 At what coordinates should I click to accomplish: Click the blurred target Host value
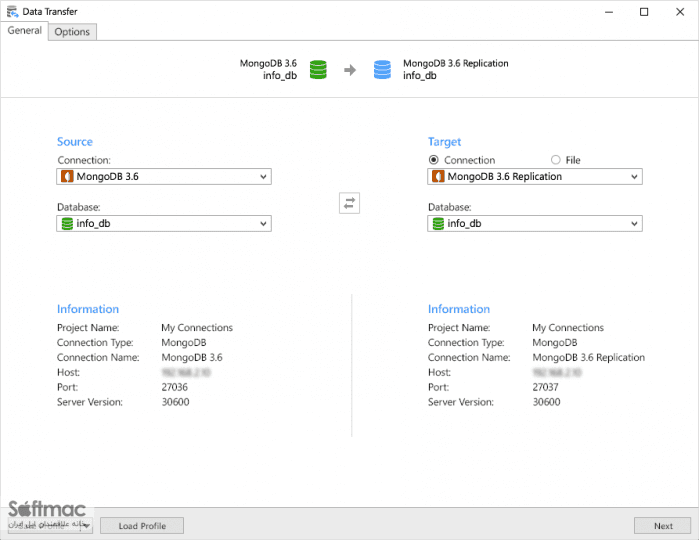557,372
